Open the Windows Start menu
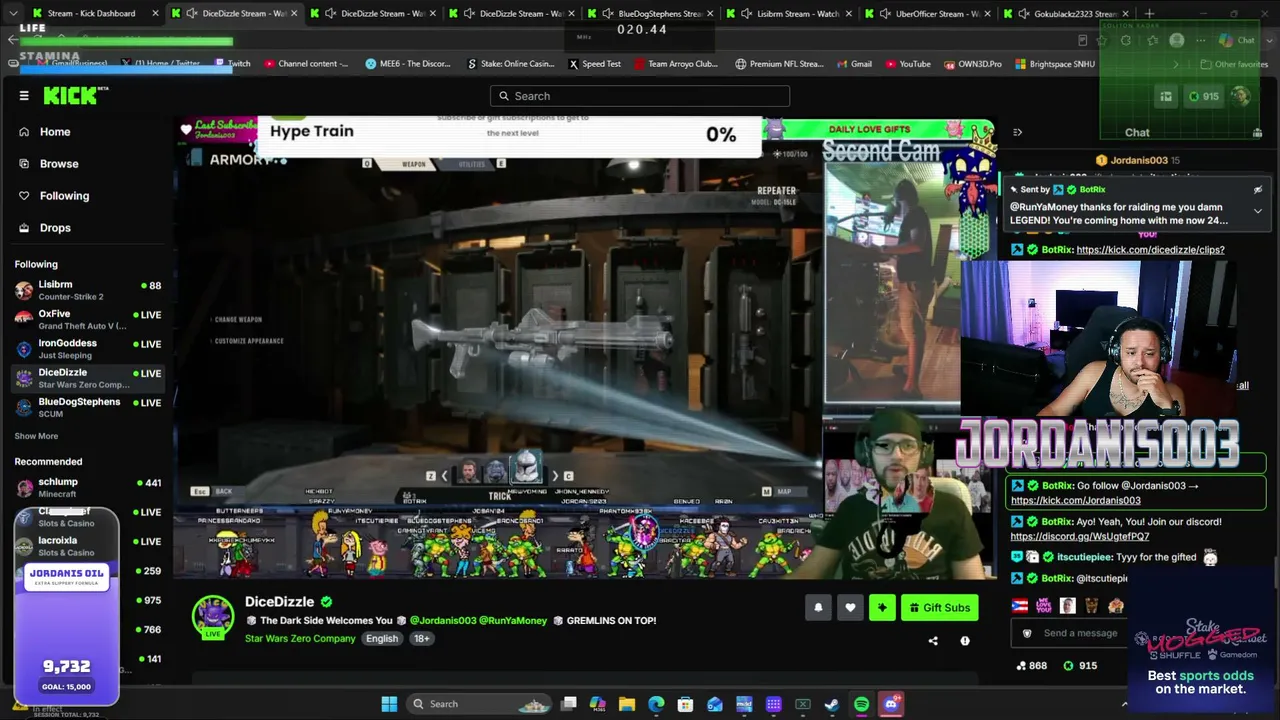 pos(389,704)
